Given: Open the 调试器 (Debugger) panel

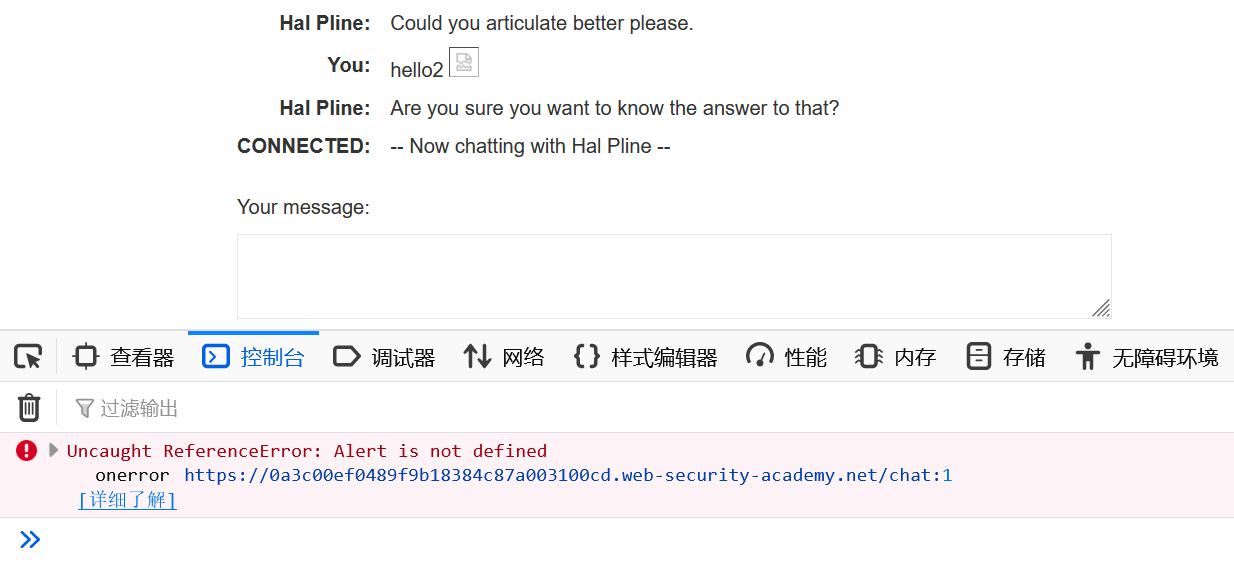Looking at the screenshot, I should pos(384,357).
